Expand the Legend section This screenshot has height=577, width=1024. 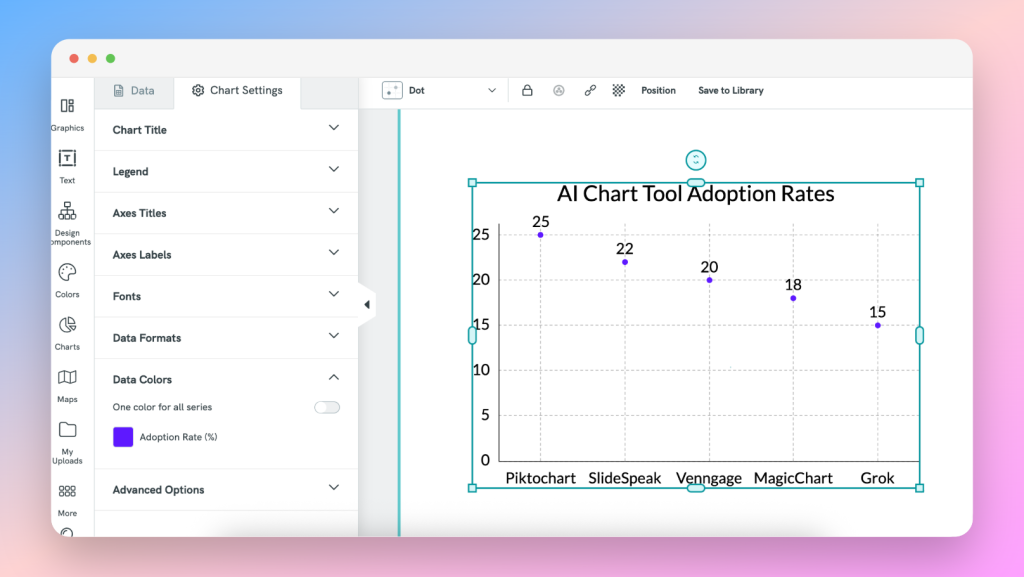pyautogui.click(x=226, y=171)
